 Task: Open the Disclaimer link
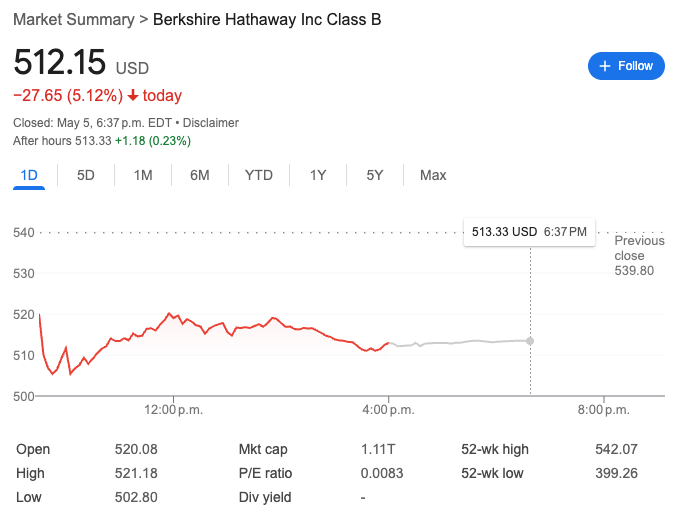pos(211,123)
